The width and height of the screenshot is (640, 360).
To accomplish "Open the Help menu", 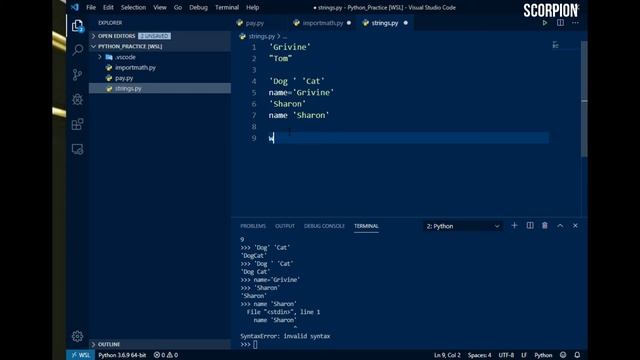I will point(253,7).
